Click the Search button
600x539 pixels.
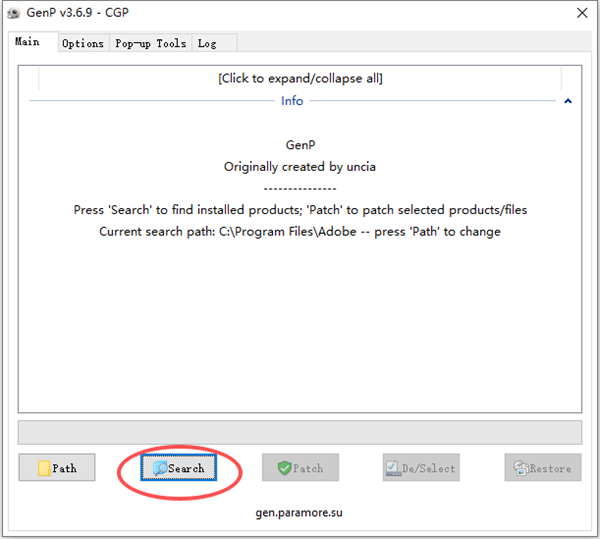(x=178, y=467)
